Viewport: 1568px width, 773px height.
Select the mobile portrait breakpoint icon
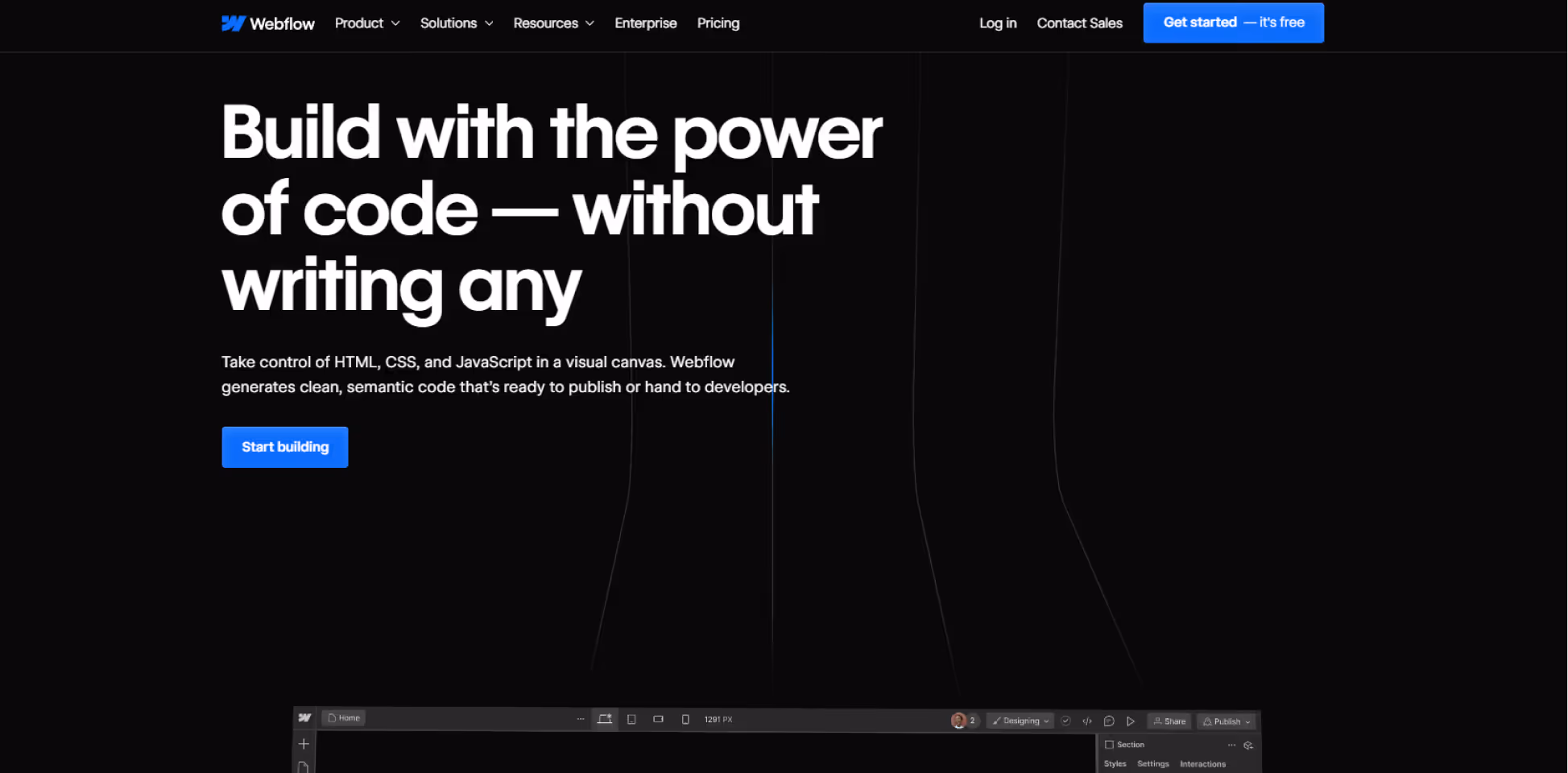[685, 719]
